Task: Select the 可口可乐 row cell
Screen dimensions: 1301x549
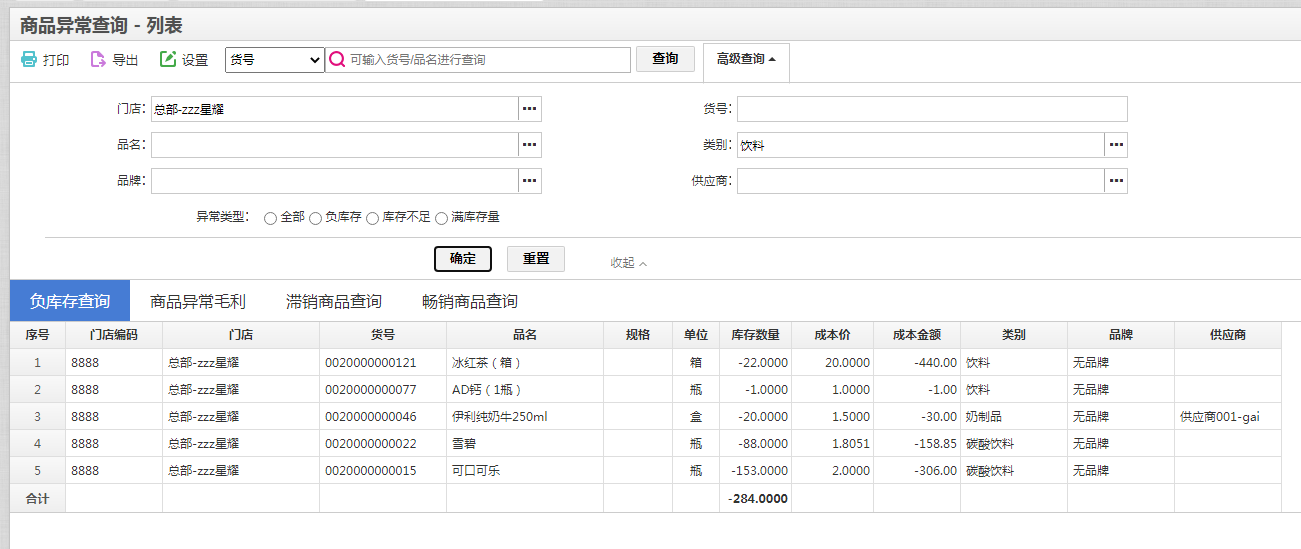Action: (525, 470)
